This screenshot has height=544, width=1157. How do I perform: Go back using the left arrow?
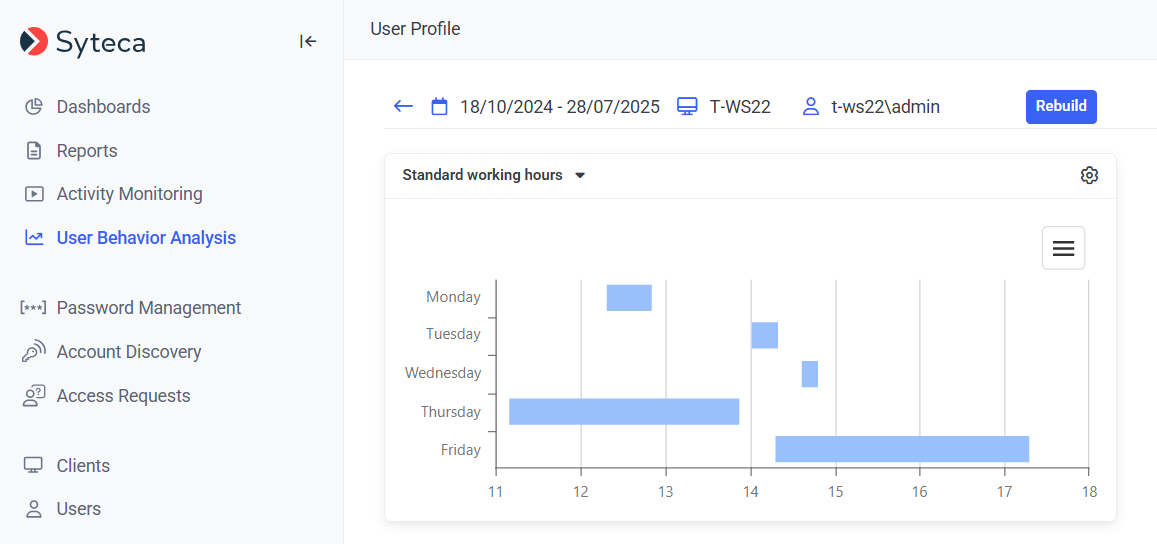pyautogui.click(x=403, y=106)
